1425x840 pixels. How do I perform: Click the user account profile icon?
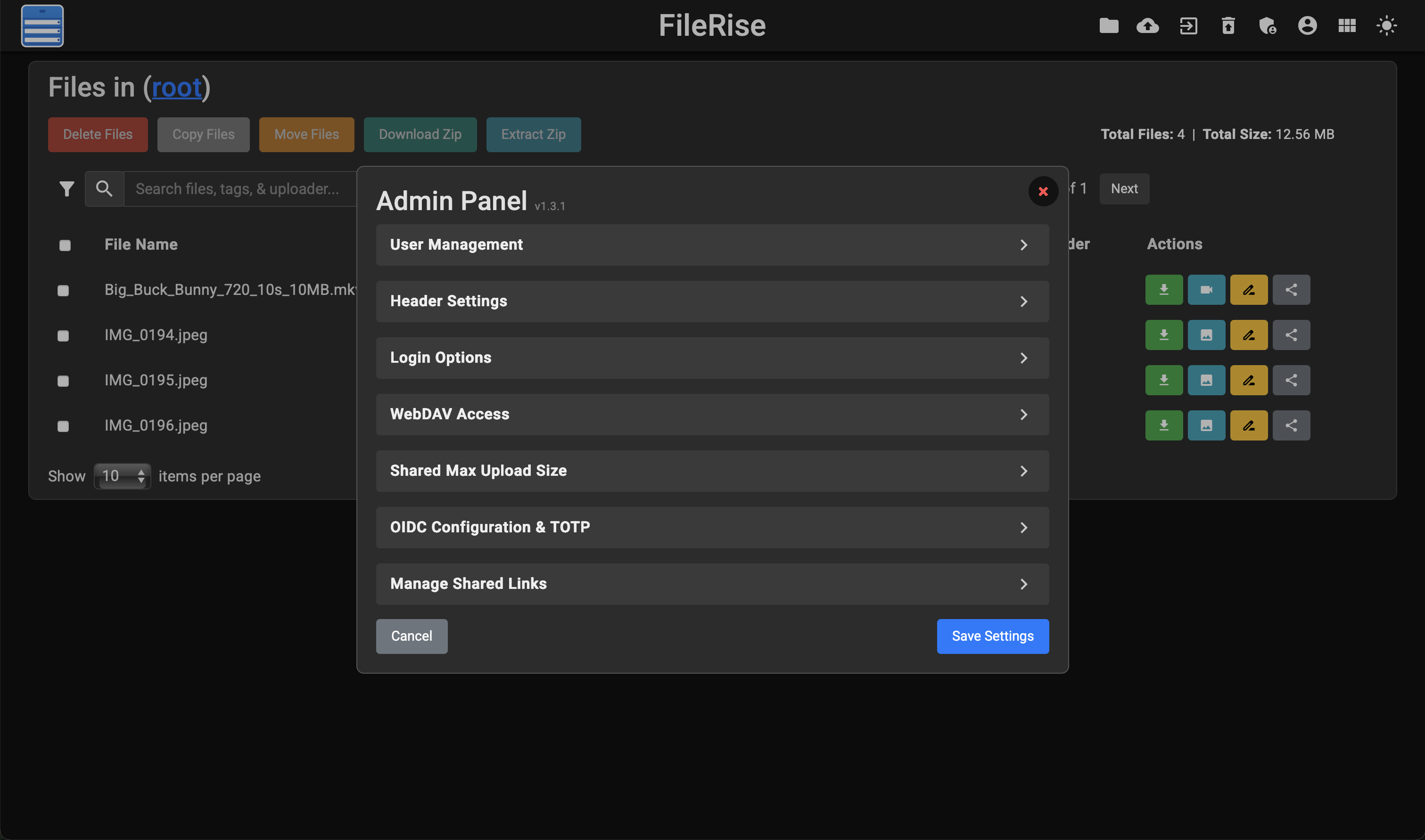point(1307,26)
